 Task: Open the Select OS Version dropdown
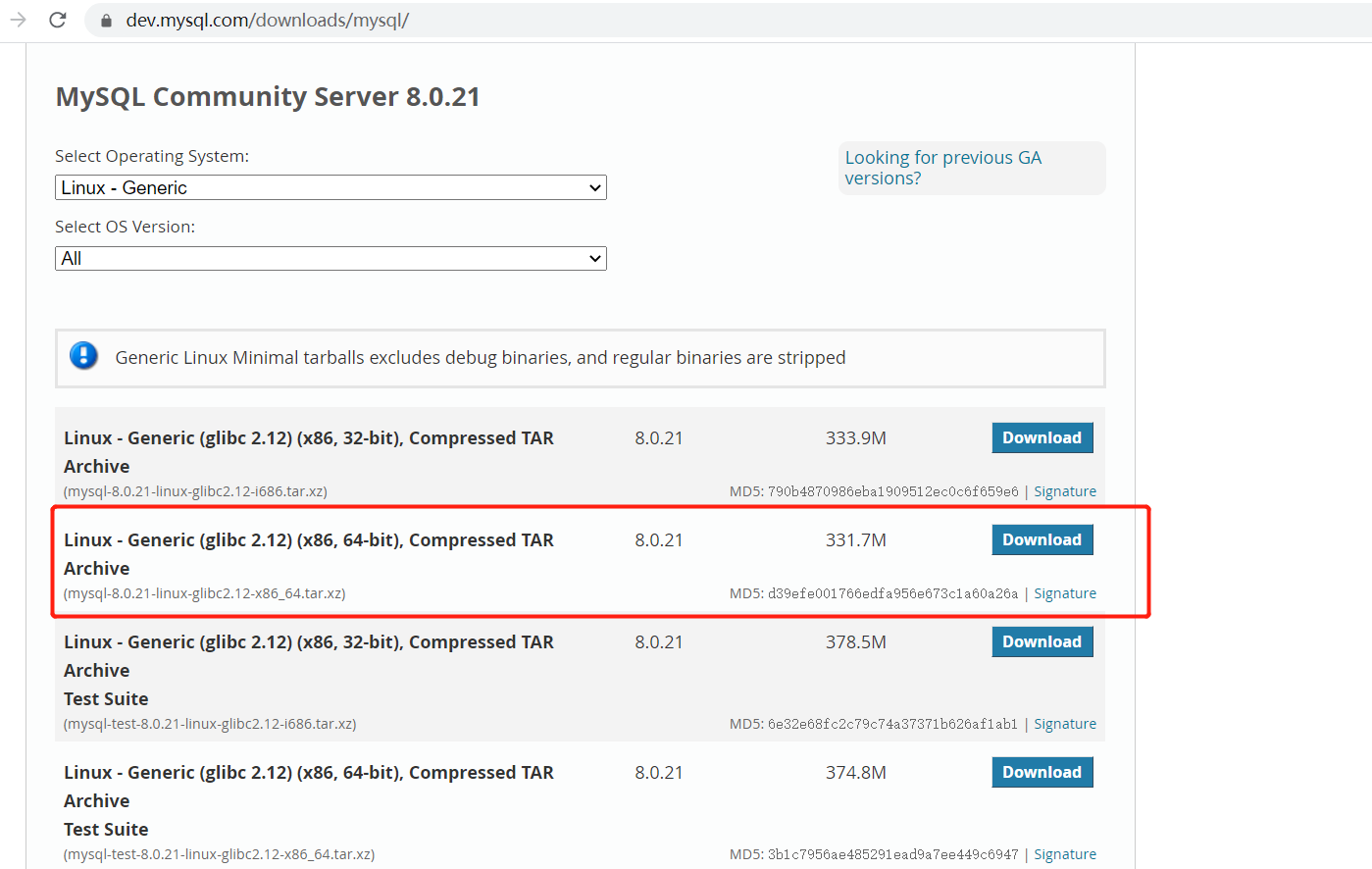click(x=330, y=258)
